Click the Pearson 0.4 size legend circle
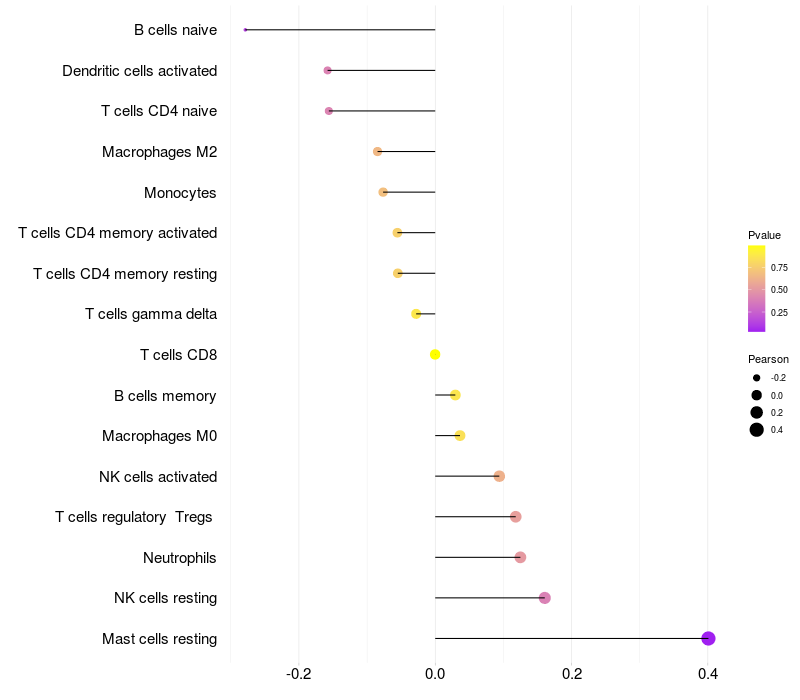This screenshot has width=800, height=700. pyautogui.click(x=756, y=430)
